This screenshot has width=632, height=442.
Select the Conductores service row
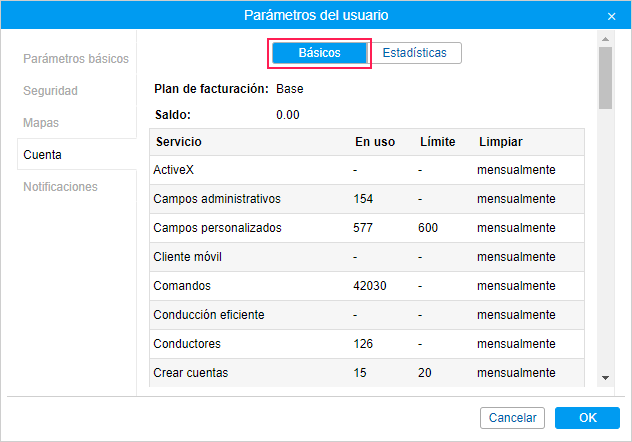(187, 344)
